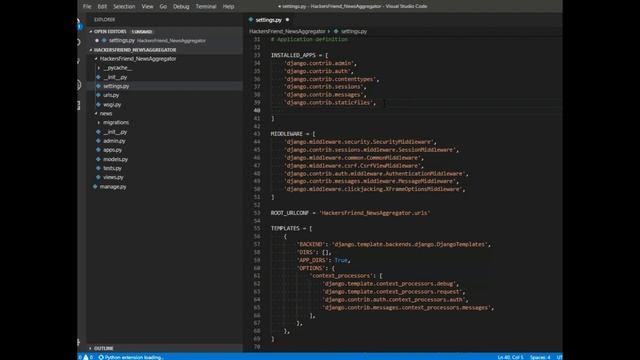Open the Debug view in activity bar
Viewport: 640px width, 360px height.
[79, 85]
